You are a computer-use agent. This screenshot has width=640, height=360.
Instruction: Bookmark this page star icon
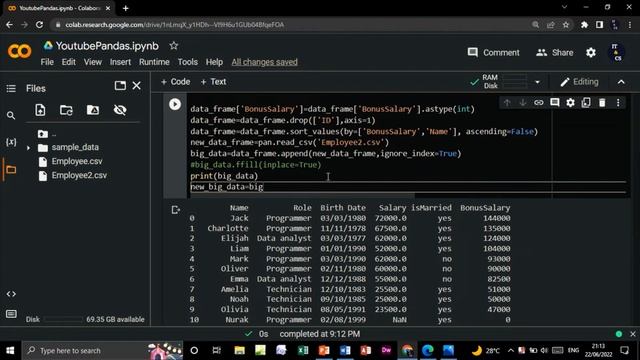[x=566, y=25]
